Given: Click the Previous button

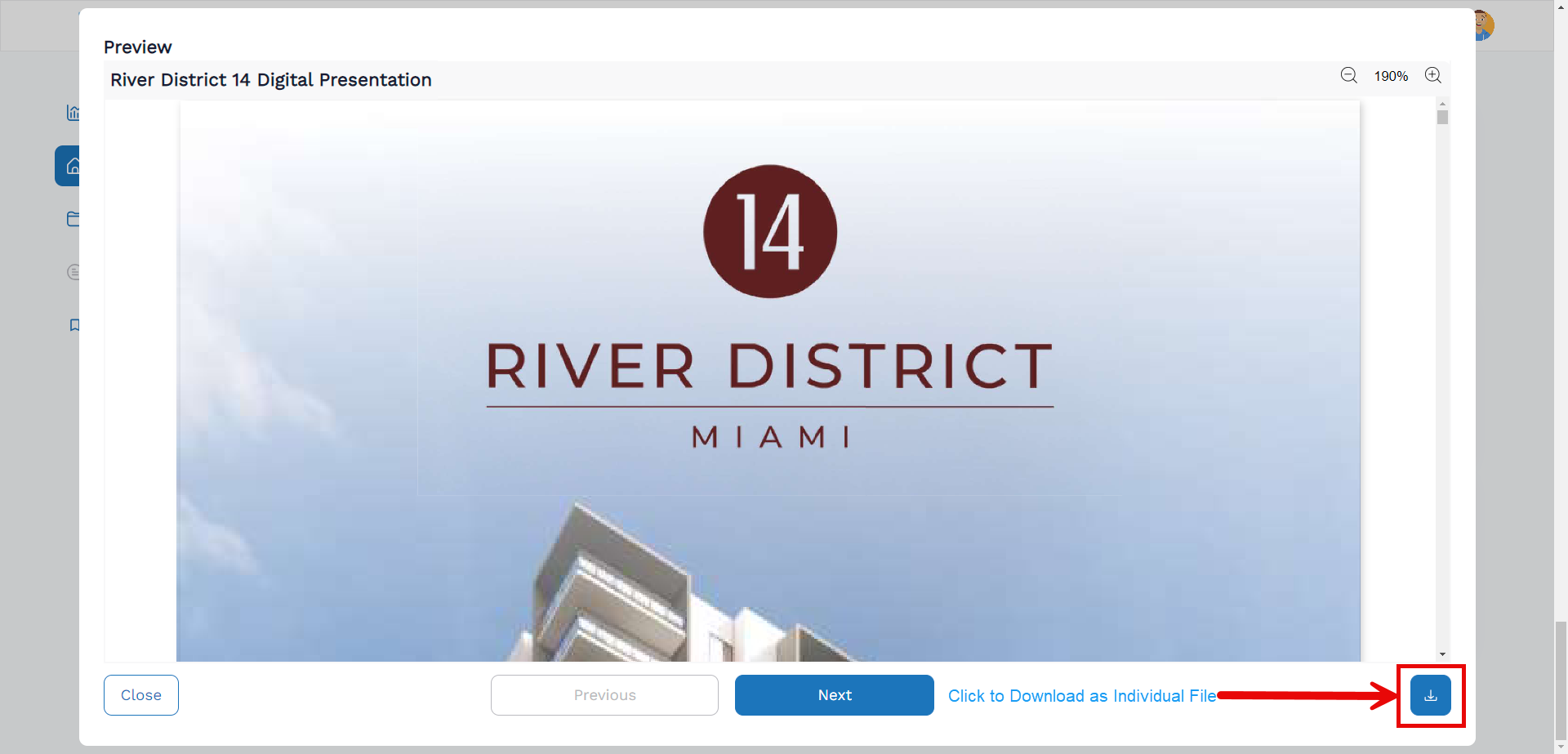Looking at the screenshot, I should coord(604,695).
